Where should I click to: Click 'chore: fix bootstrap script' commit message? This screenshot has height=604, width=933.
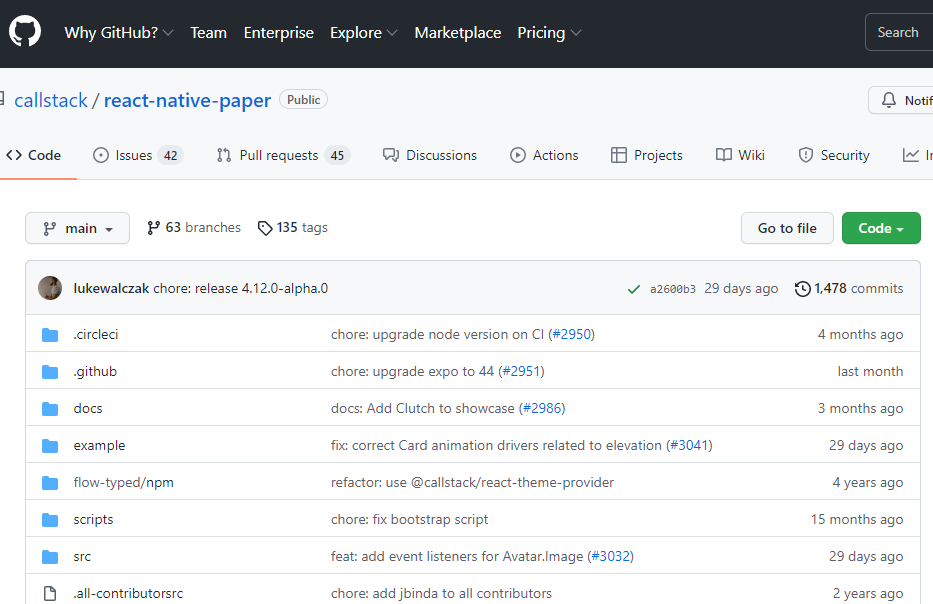pos(409,519)
